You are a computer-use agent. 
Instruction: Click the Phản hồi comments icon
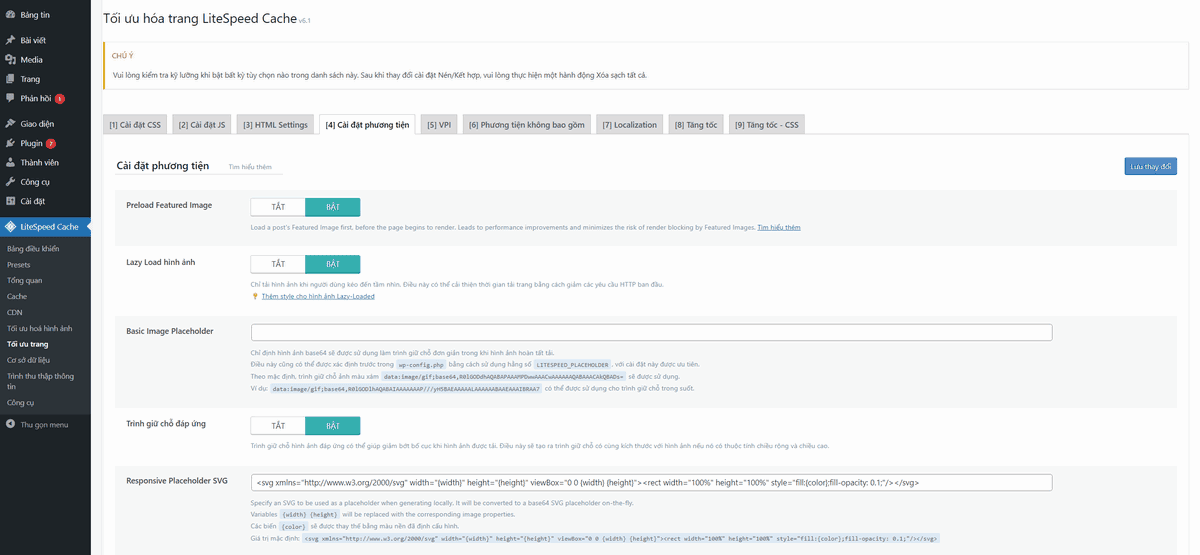(10, 98)
